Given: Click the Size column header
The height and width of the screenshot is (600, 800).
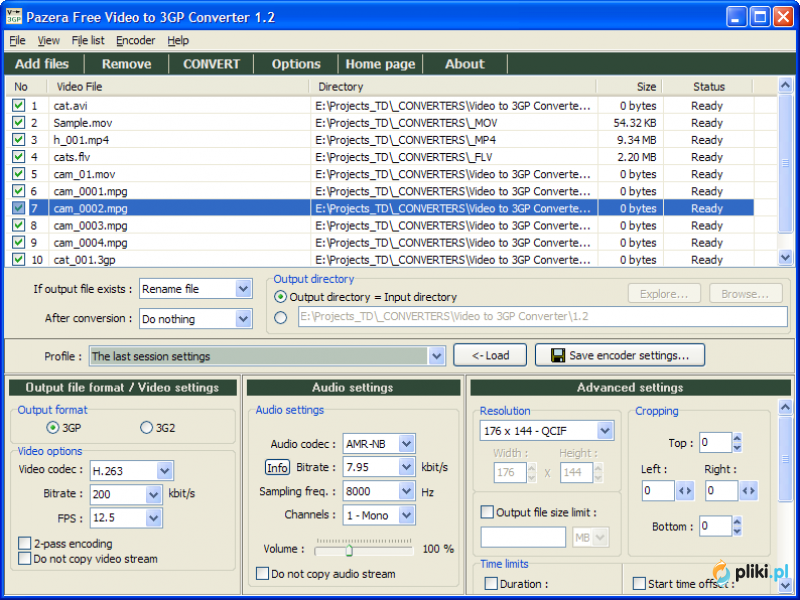Looking at the screenshot, I should (x=630, y=87).
